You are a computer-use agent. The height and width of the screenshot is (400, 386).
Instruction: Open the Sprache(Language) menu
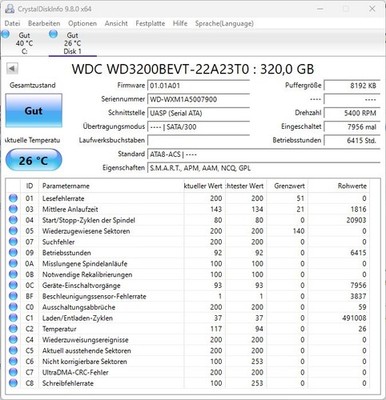point(224,23)
